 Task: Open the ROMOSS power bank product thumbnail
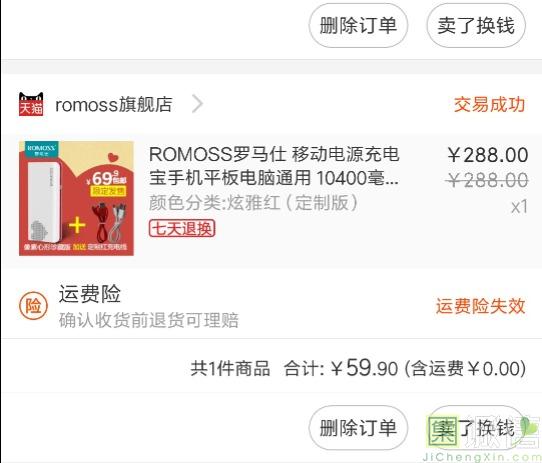click(x=76, y=198)
